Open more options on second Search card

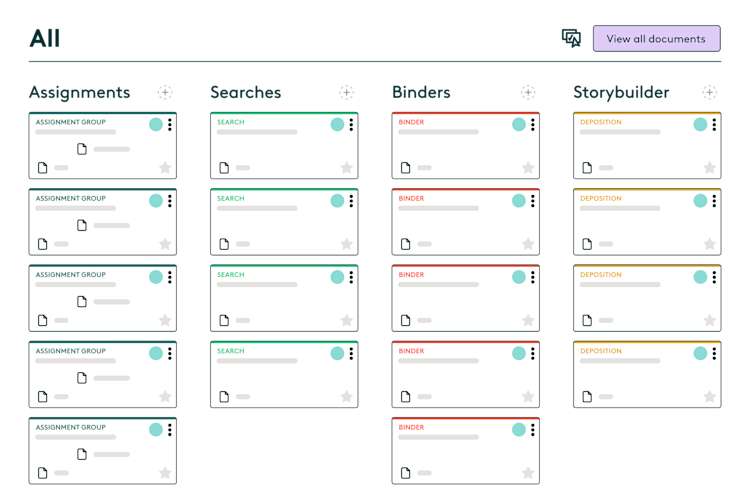[351, 201]
